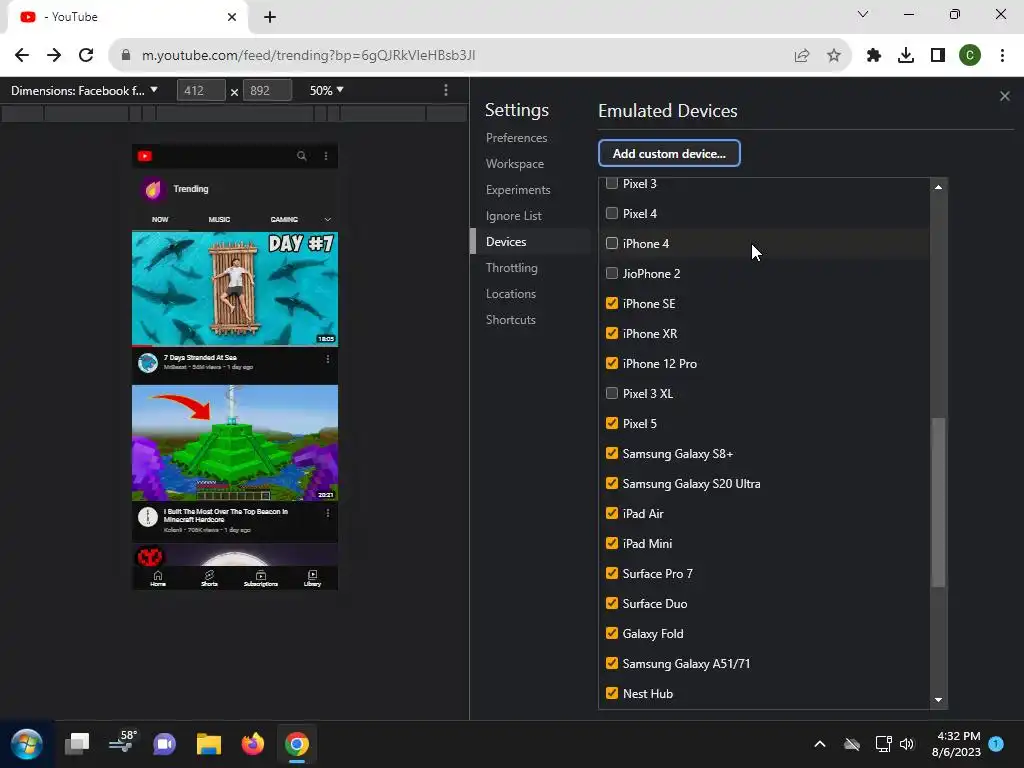The height and width of the screenshot is (768, 1024).
Task: Open device toolbar more options menu
Action: (x=446, y=90)
